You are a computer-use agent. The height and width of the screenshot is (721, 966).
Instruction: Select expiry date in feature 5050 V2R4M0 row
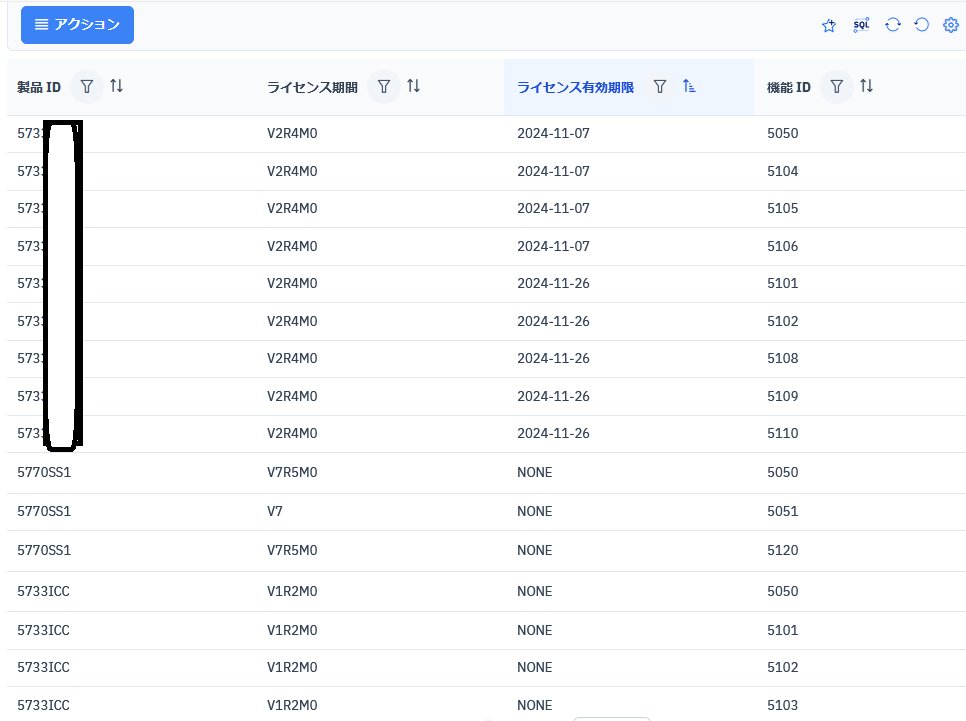click(553, 133)
